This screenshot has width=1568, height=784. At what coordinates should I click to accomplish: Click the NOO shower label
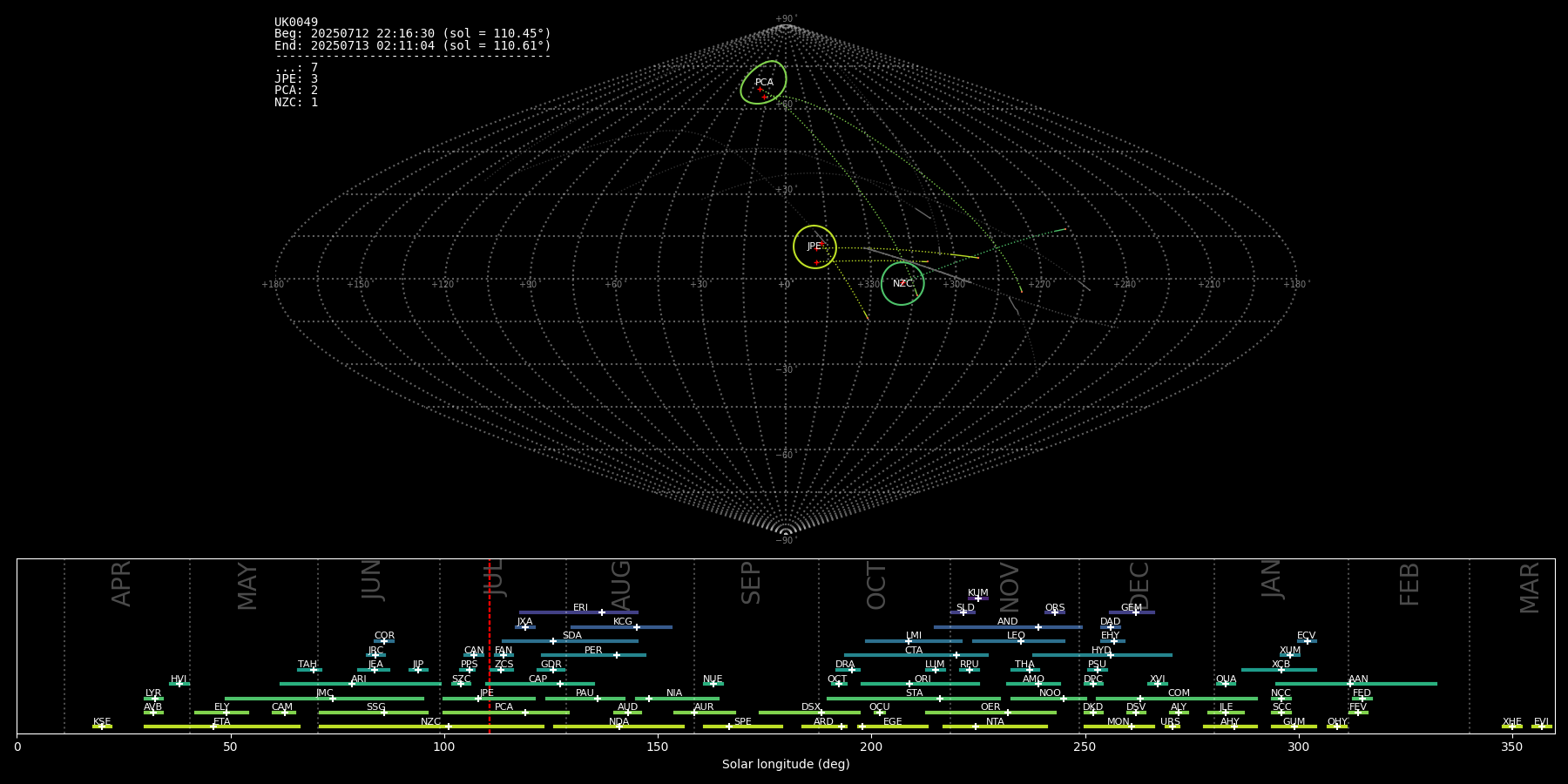pos(1050,693)
